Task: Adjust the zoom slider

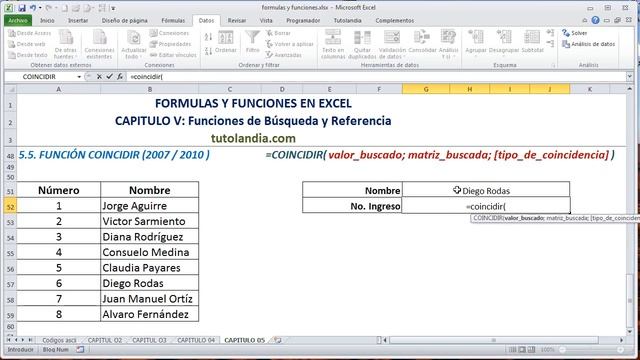Action: (x=591, y=350)
